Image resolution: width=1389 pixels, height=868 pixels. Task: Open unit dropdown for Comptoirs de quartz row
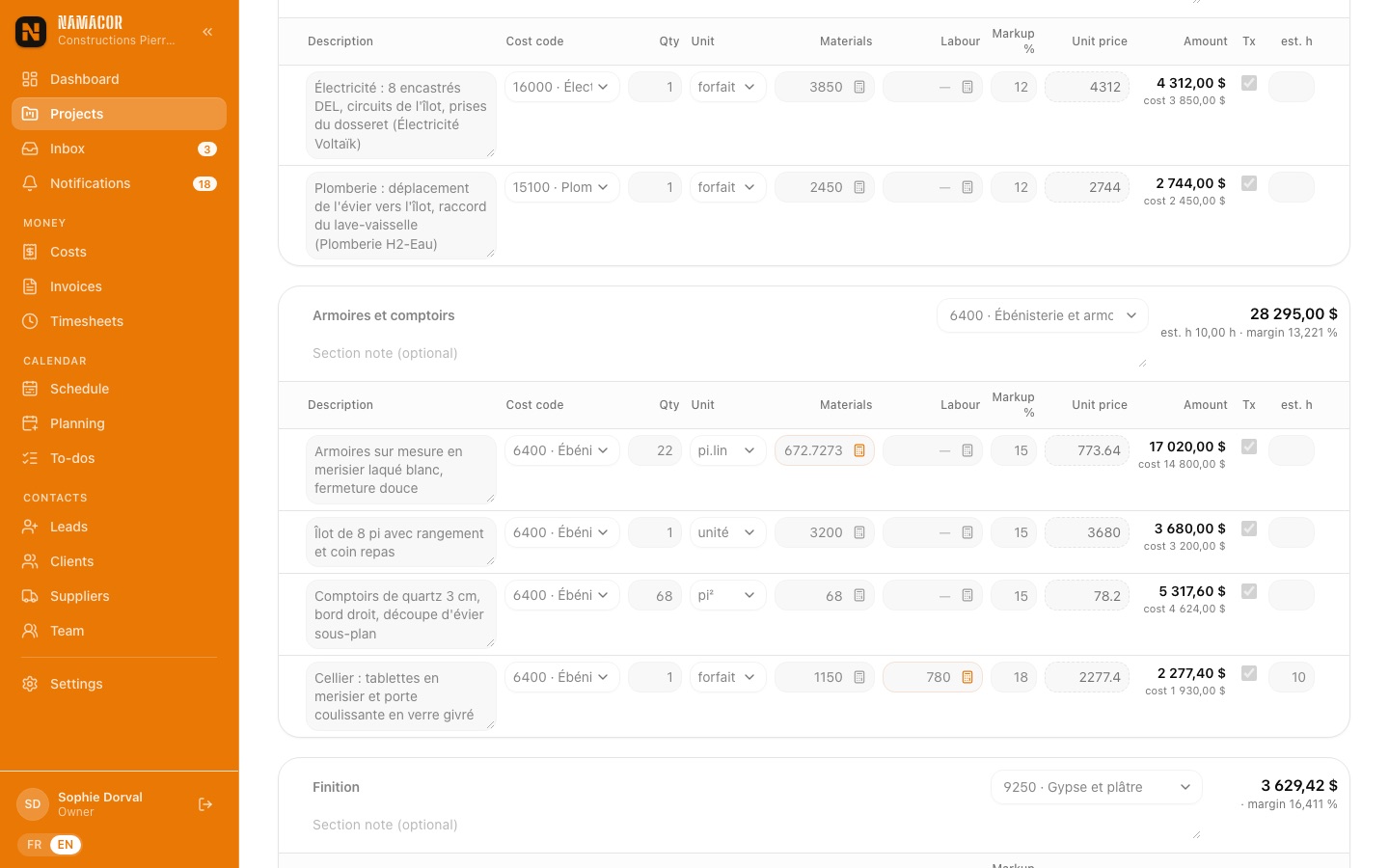[727, 596]
